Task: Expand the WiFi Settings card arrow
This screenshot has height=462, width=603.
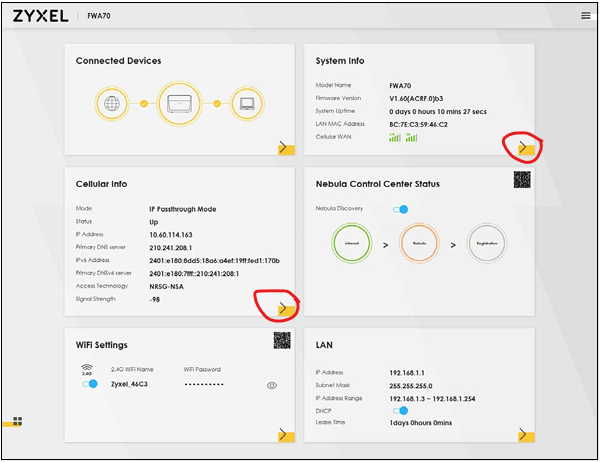Action: pyautogui.click(x=286, y=435)
